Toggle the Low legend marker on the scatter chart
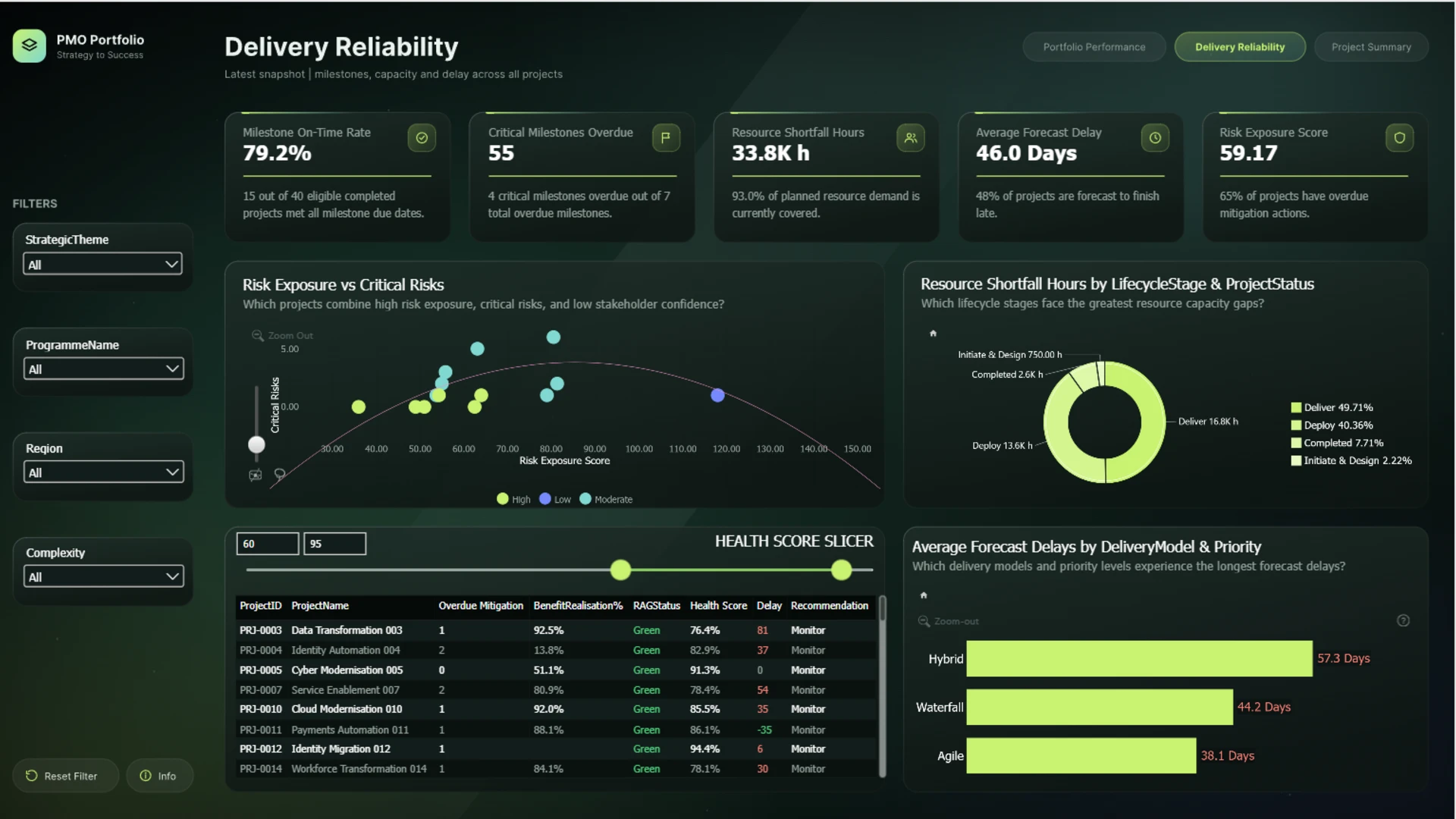The height and width of the screenshot is (819, 1456). coord(544,499)
